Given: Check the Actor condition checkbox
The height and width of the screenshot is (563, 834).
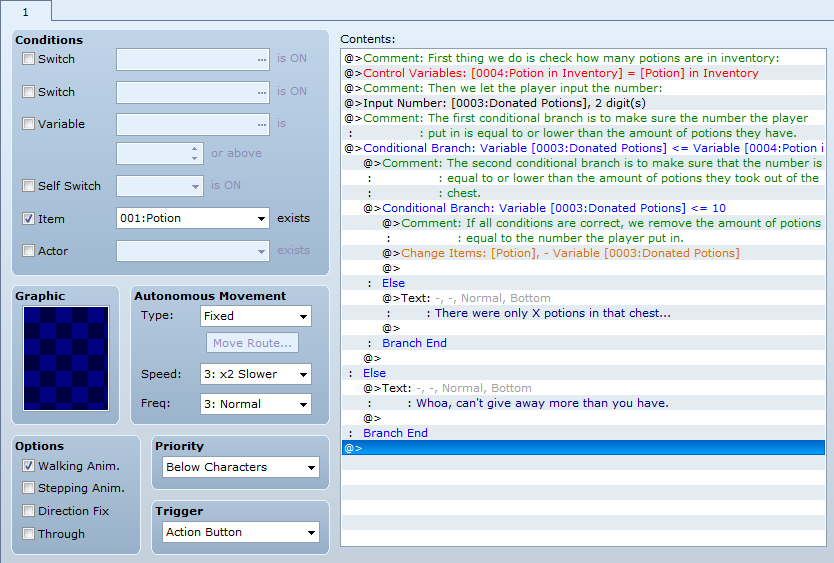Looking at the screenshot, I should 29,251.
